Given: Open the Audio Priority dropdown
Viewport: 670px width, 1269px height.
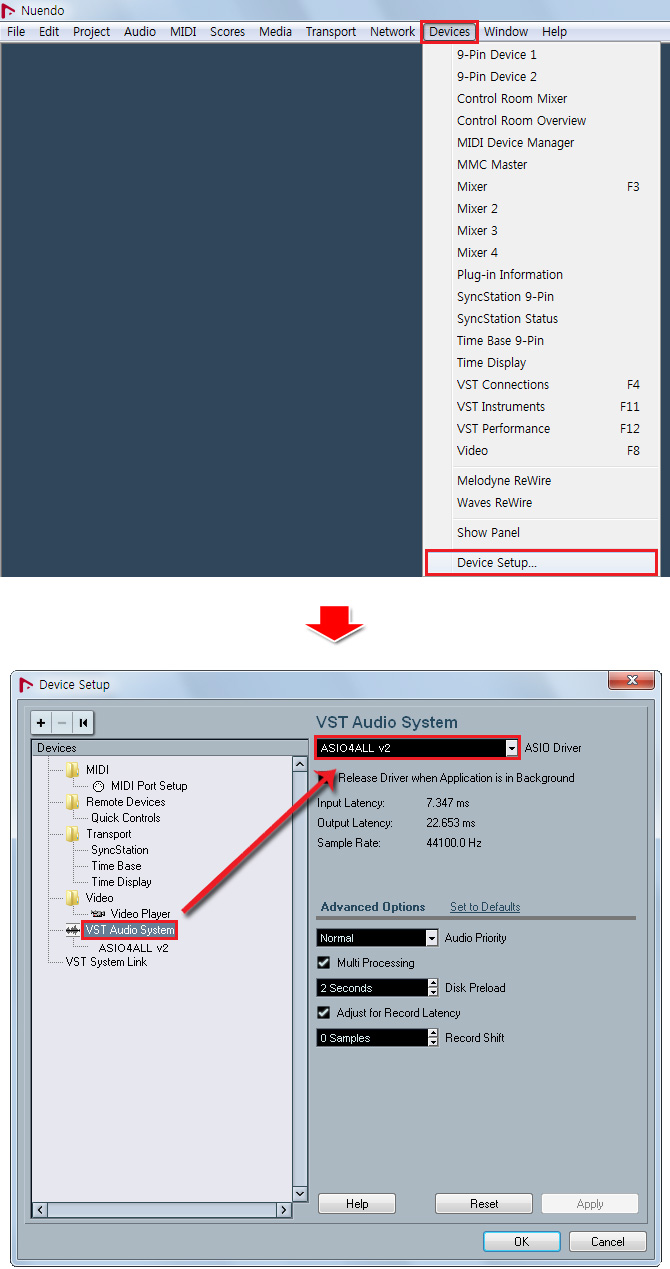Looking at the screenshot, I should pyautogui.click(x=432, y=938).
